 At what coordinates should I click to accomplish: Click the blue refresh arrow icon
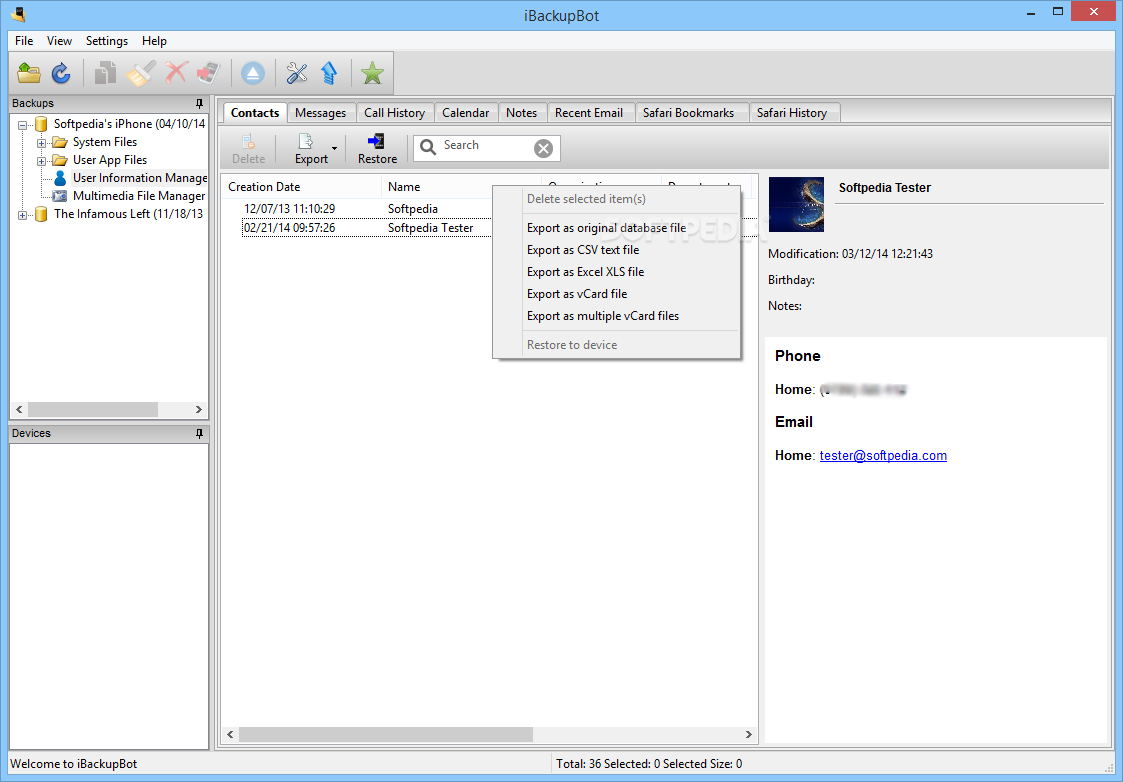point(62,72)
